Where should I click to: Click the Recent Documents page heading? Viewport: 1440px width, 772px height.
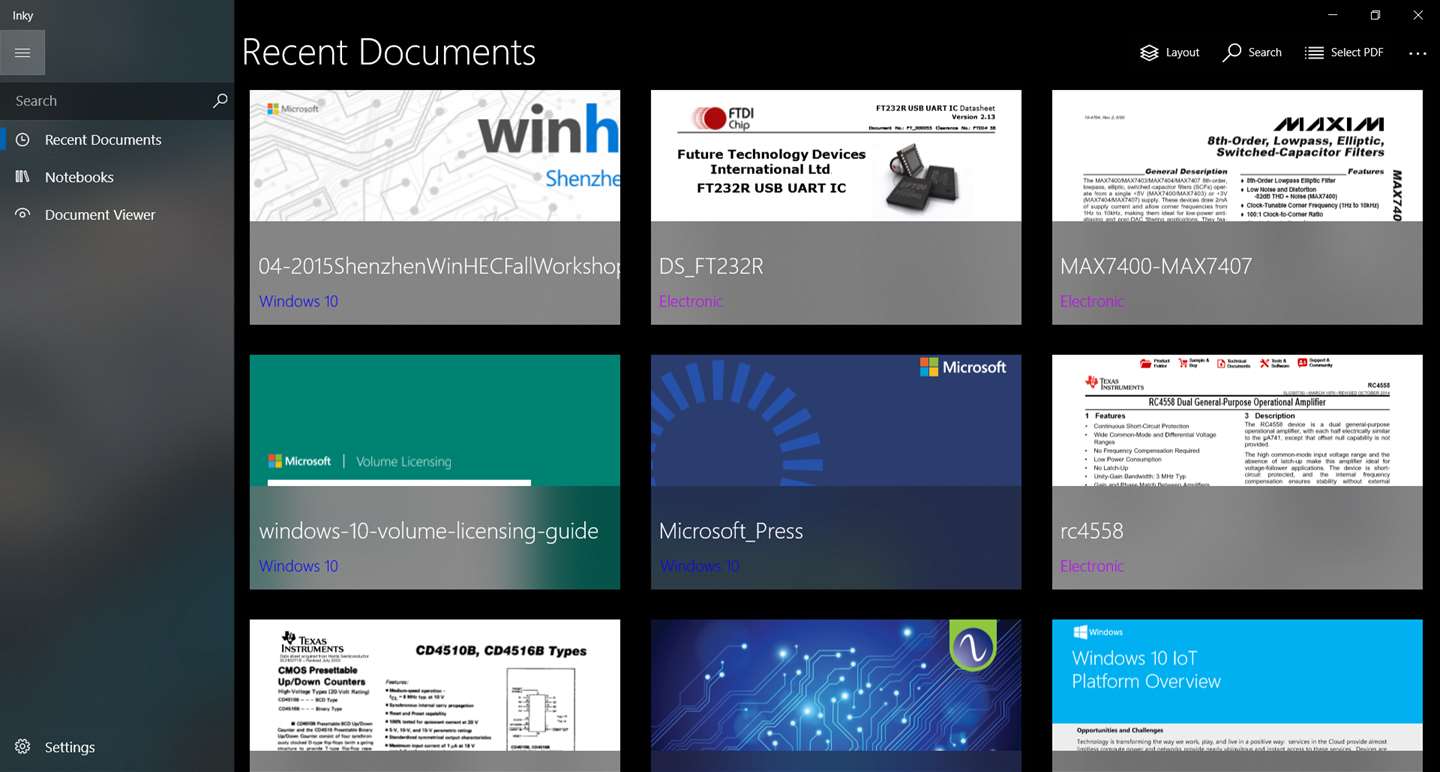389,52
